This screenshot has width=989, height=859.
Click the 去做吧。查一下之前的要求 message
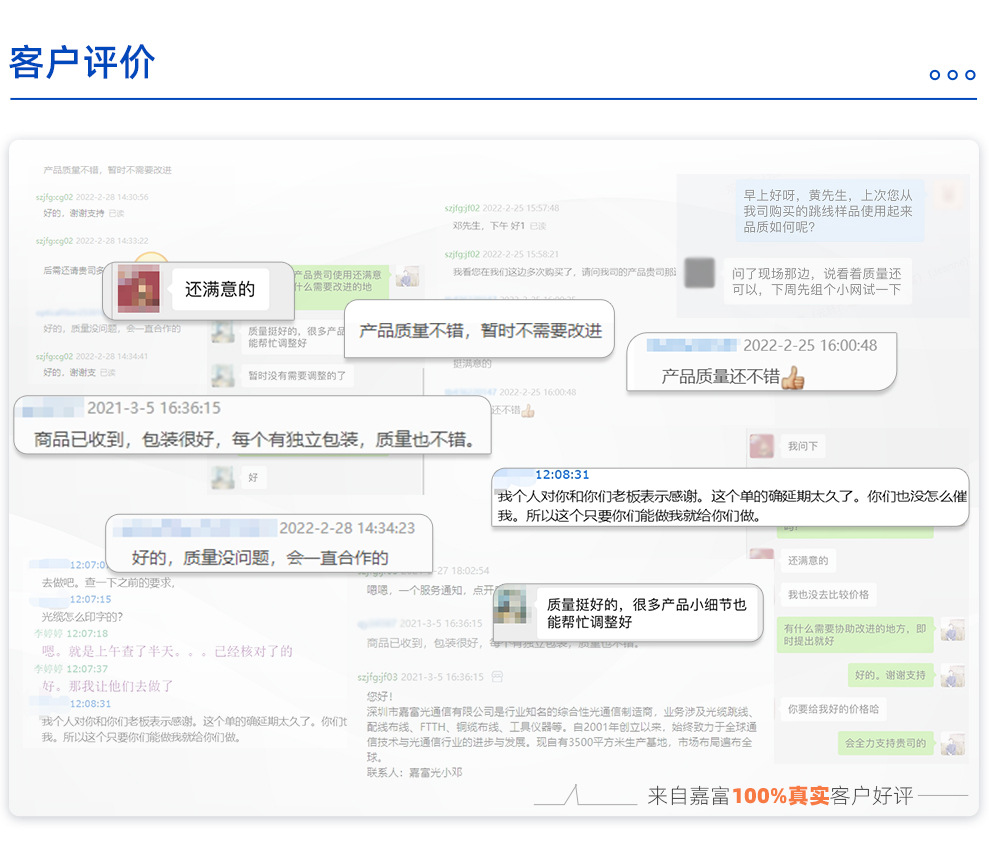(108, 582)
